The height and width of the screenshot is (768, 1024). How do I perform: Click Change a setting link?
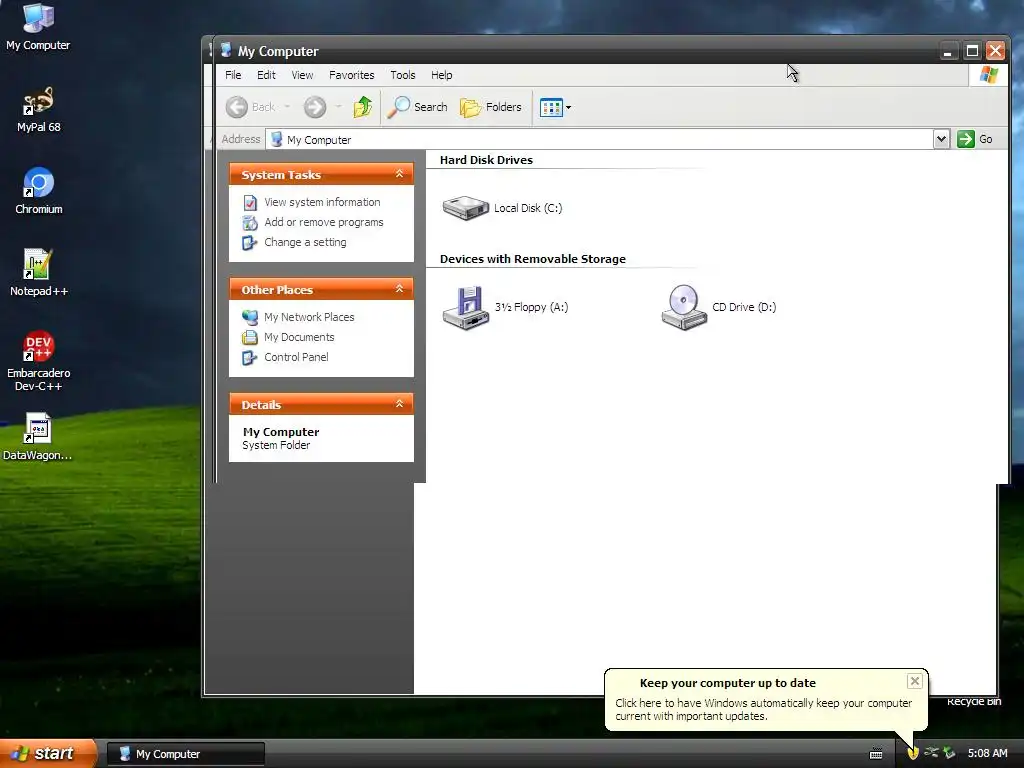point(305,242)
